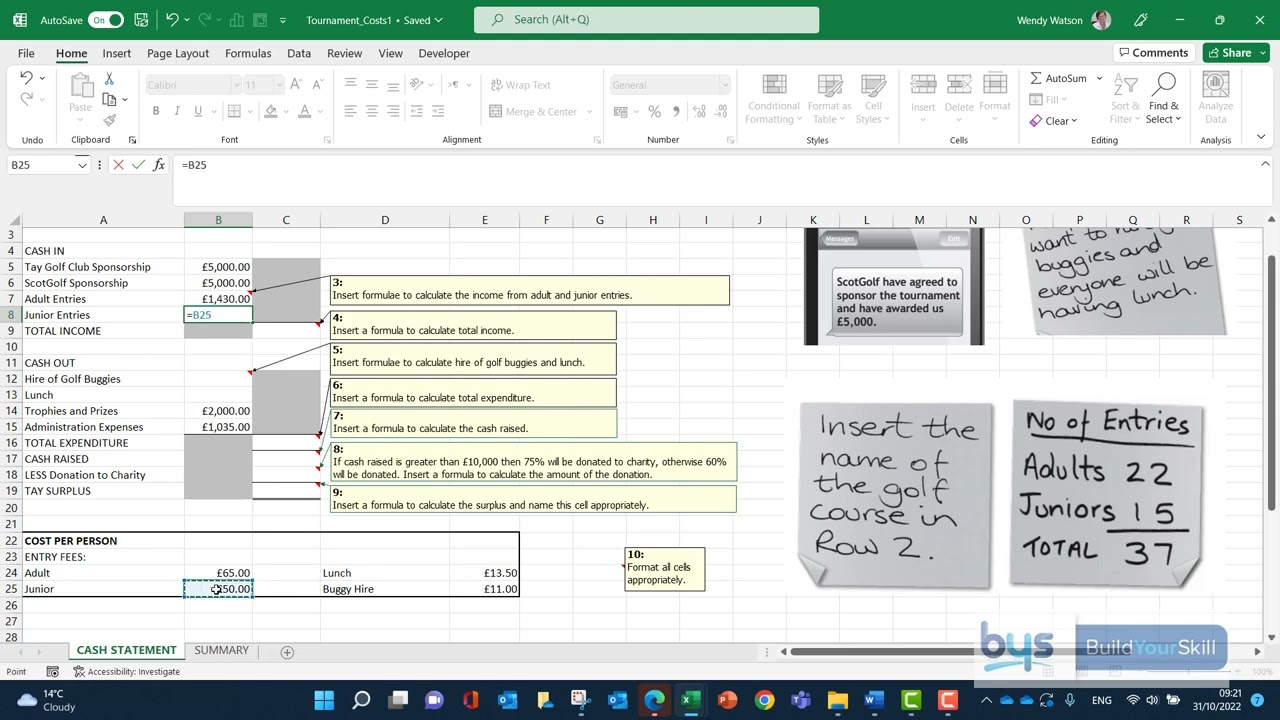Image resolution: width=1280 pixels, height=720 pixels.
Task: Open PowerPoint from the taskbar
Action: coord(727,700)
